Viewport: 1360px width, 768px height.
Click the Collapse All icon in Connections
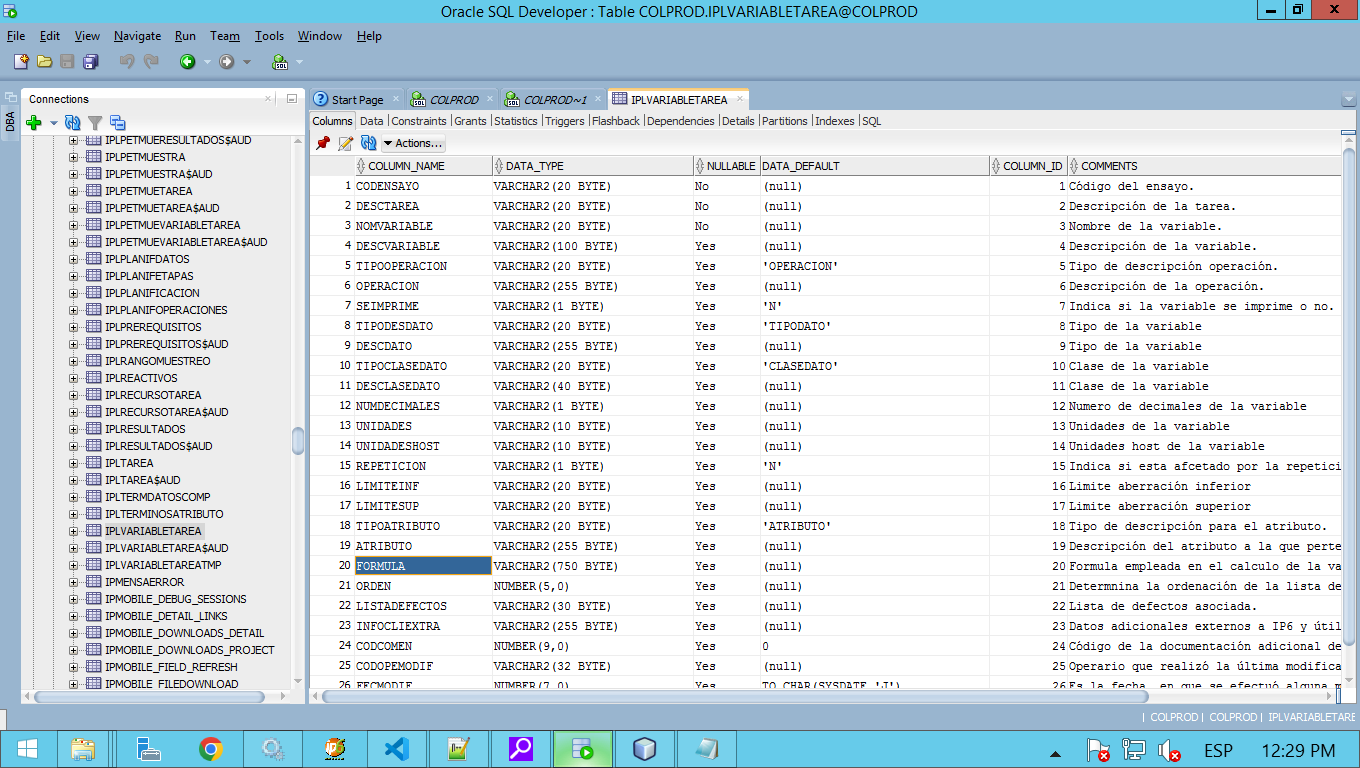point(117,123)
